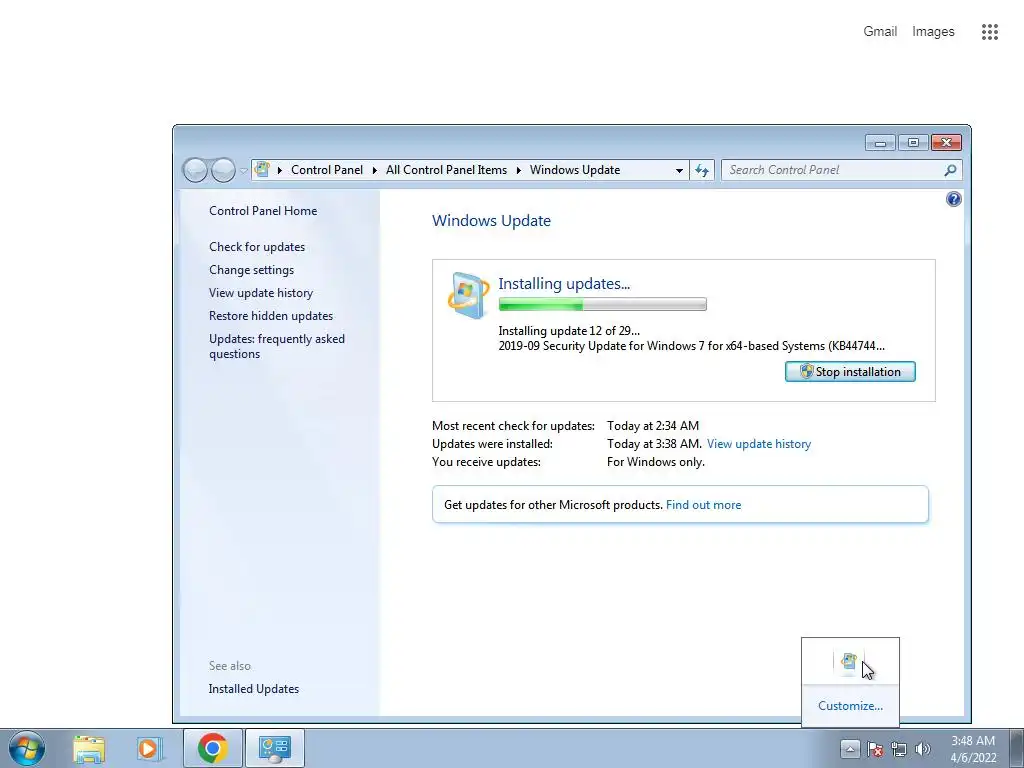Minimize the Windows Update window
The image size is (1024, 768).
pyautogui.click(x=880, y=142)
